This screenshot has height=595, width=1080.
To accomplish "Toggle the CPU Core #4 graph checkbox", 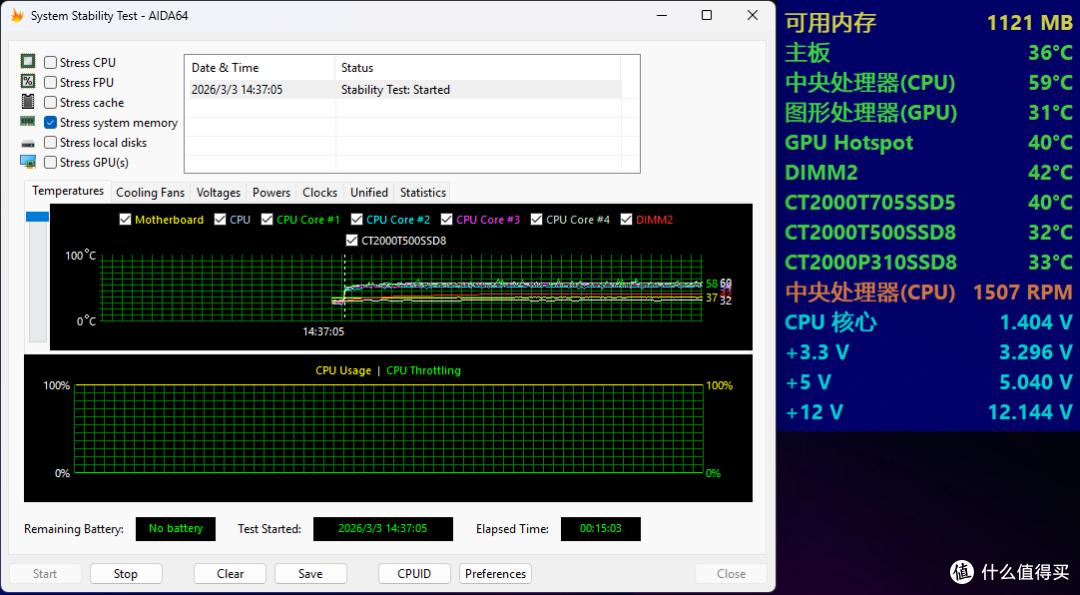I will (537, 220).
